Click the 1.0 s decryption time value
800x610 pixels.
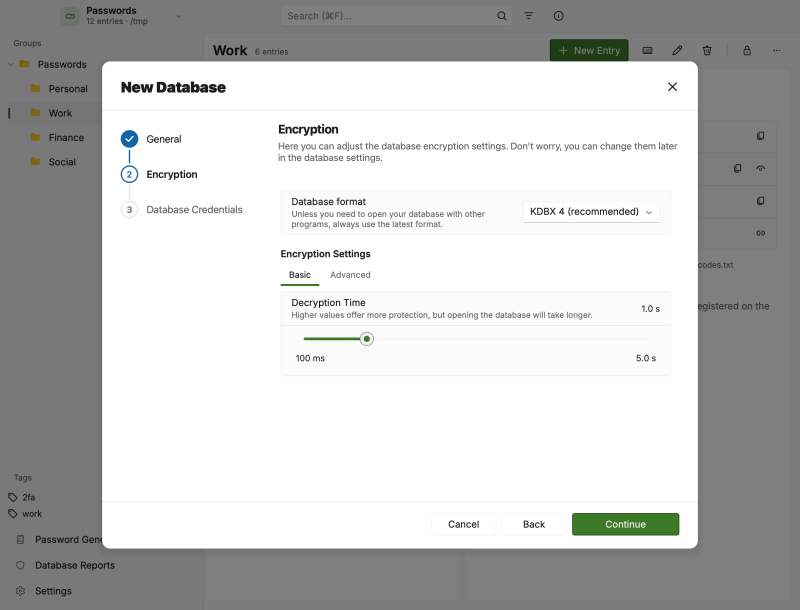[x=650, y=309]
